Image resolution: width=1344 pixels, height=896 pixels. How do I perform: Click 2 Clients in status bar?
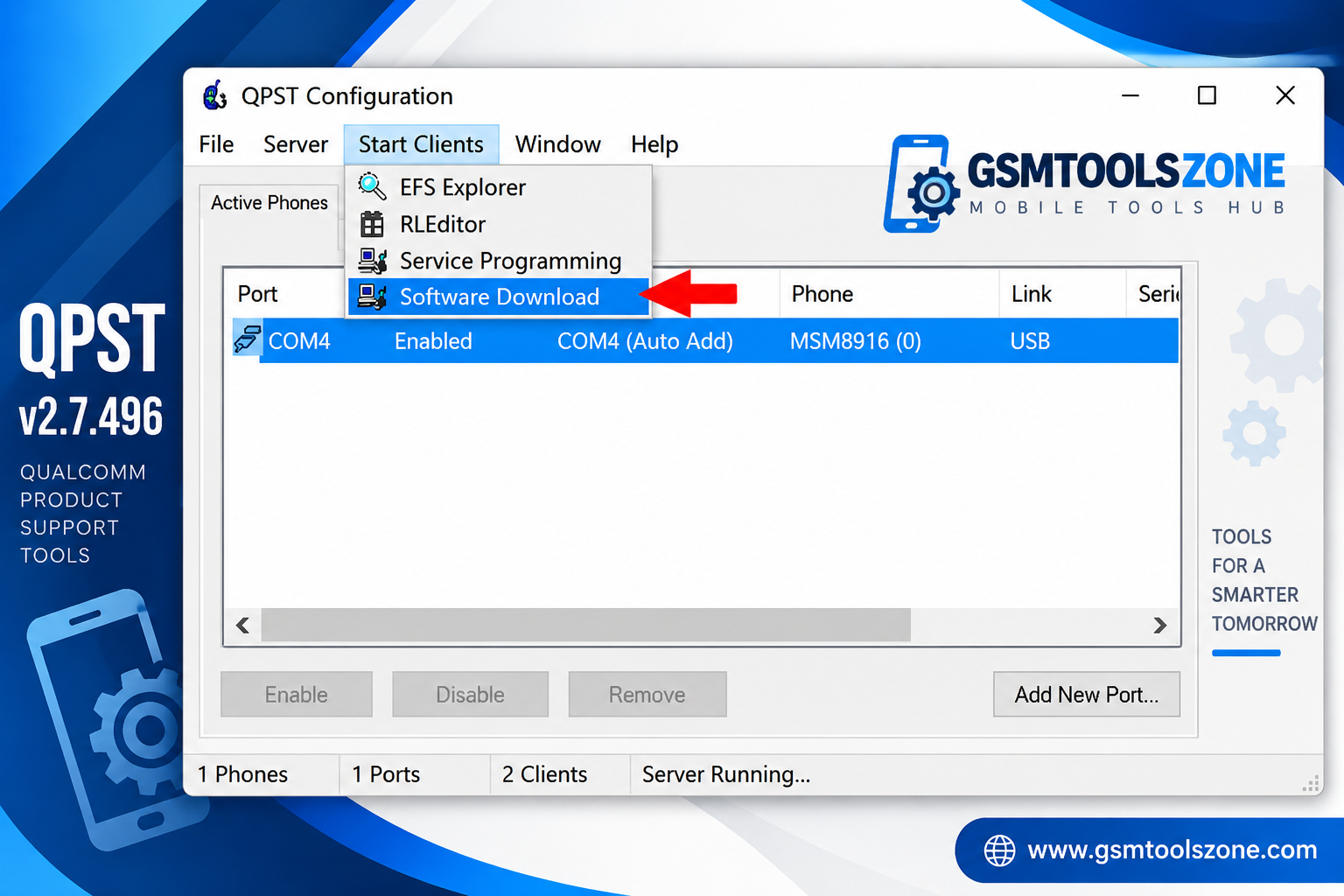544,774
